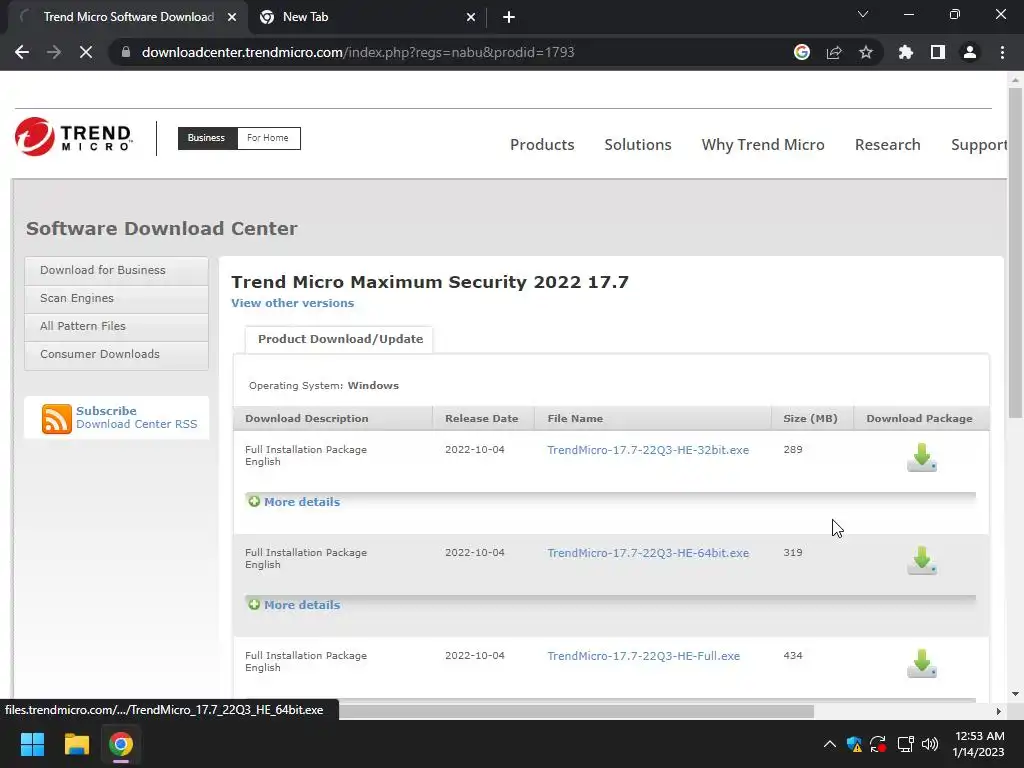Switch to the New Tab browser tab
This screenshot has width=1024, height=768.
pos(366,18)
